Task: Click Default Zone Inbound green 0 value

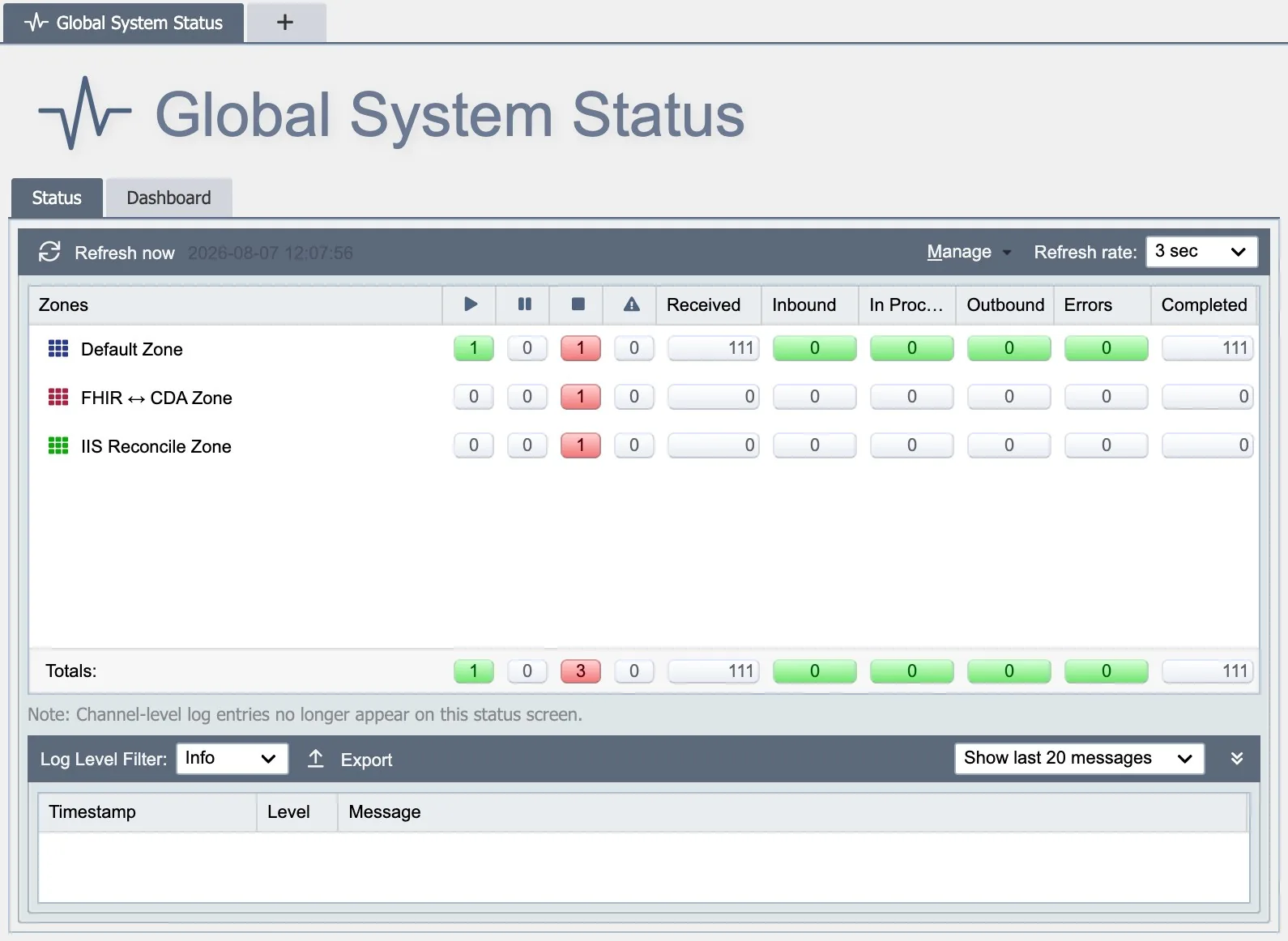Action: point(815,348)
